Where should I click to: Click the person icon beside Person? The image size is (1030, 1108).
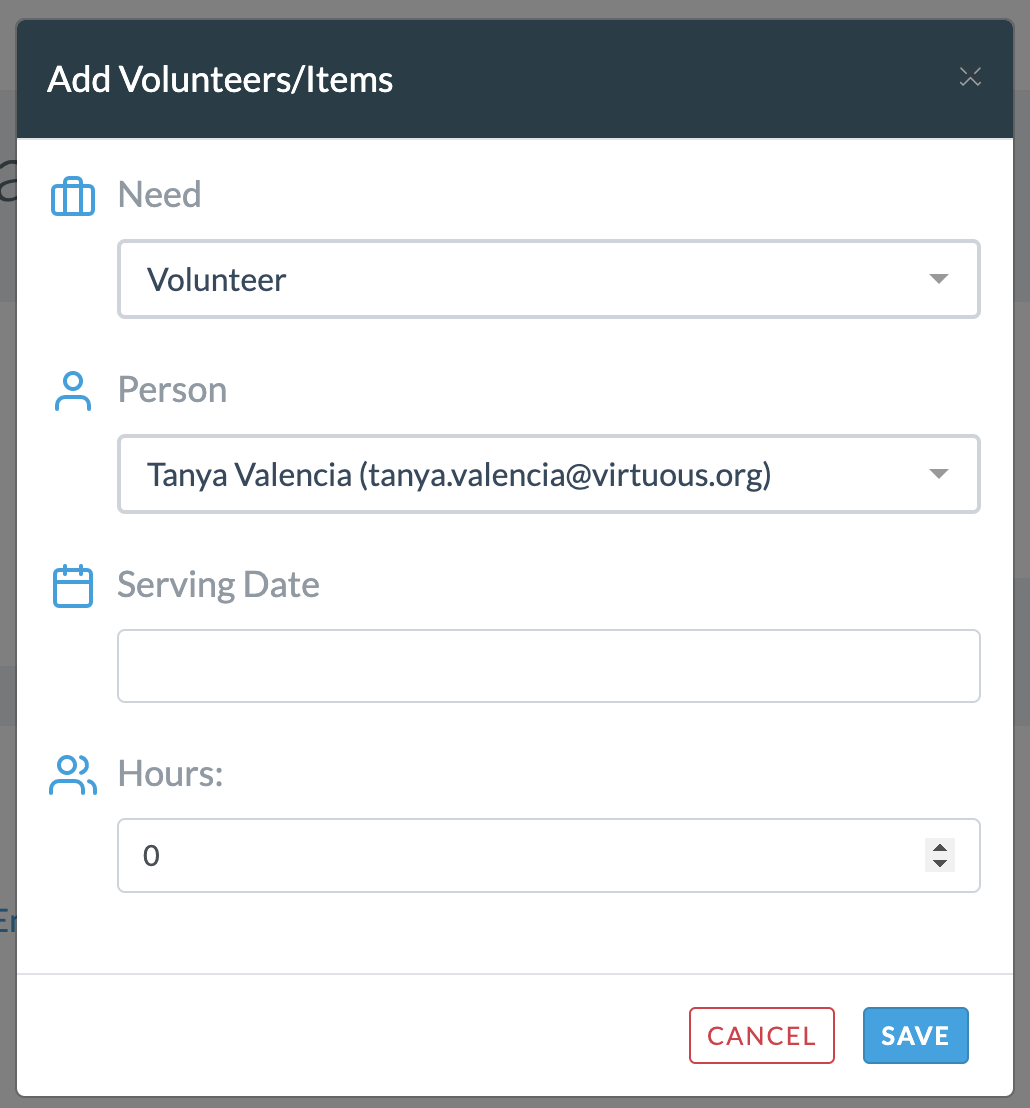73,391
